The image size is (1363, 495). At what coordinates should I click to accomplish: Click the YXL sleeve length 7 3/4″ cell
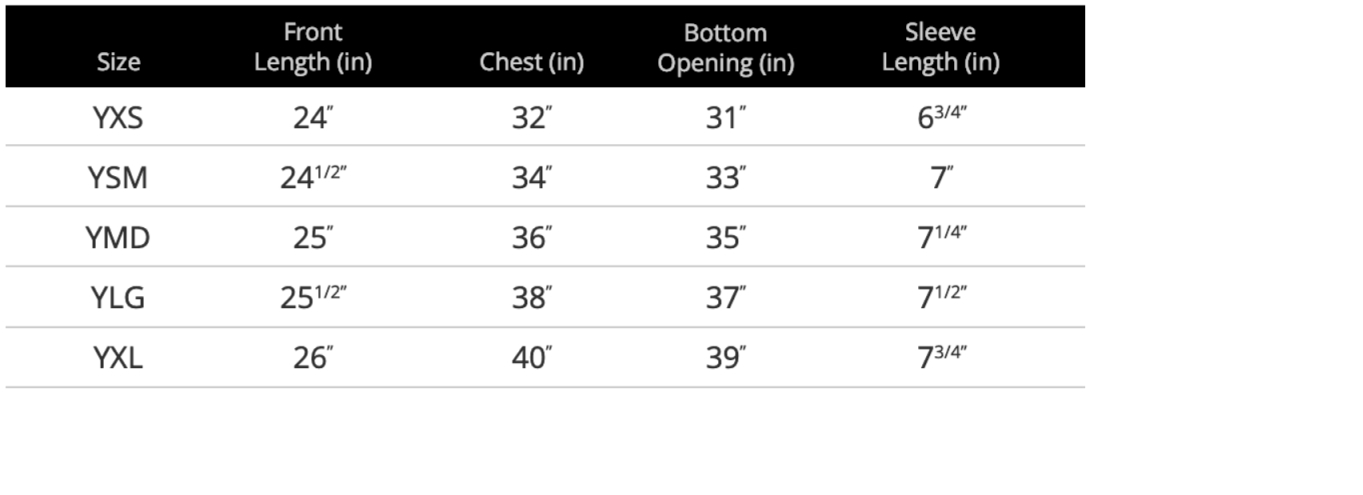pyautogui.click(x=941, y=358)
